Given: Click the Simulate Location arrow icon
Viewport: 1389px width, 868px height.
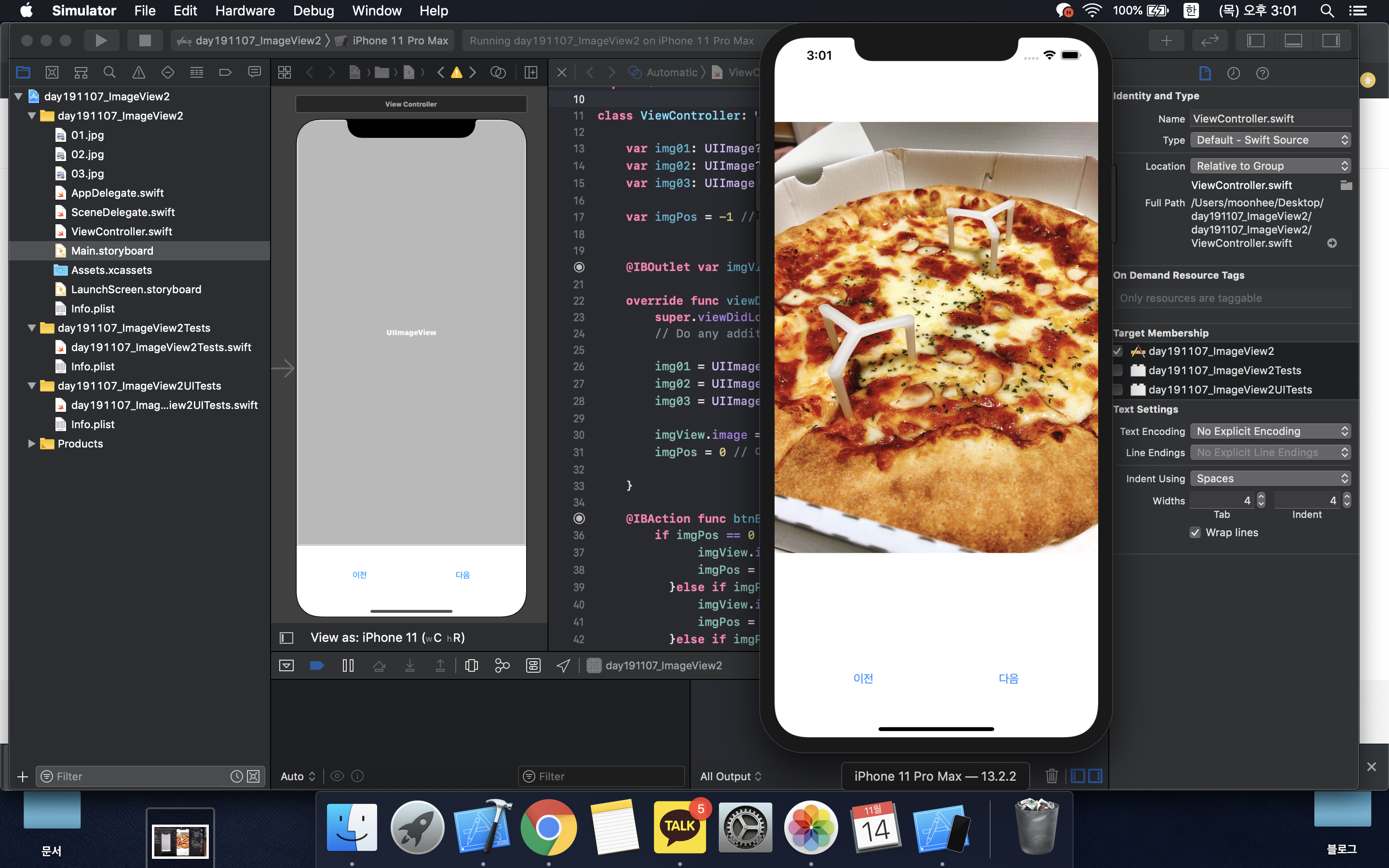Looking at the screenshot, I should click(x=563, y=665).
